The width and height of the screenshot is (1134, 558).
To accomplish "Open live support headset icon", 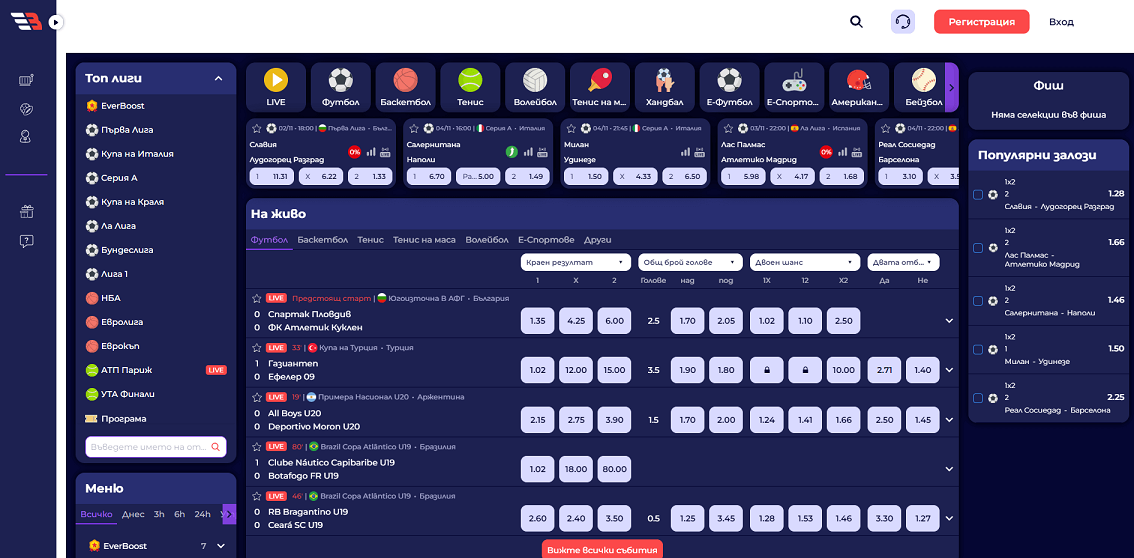I will [903, 22].
